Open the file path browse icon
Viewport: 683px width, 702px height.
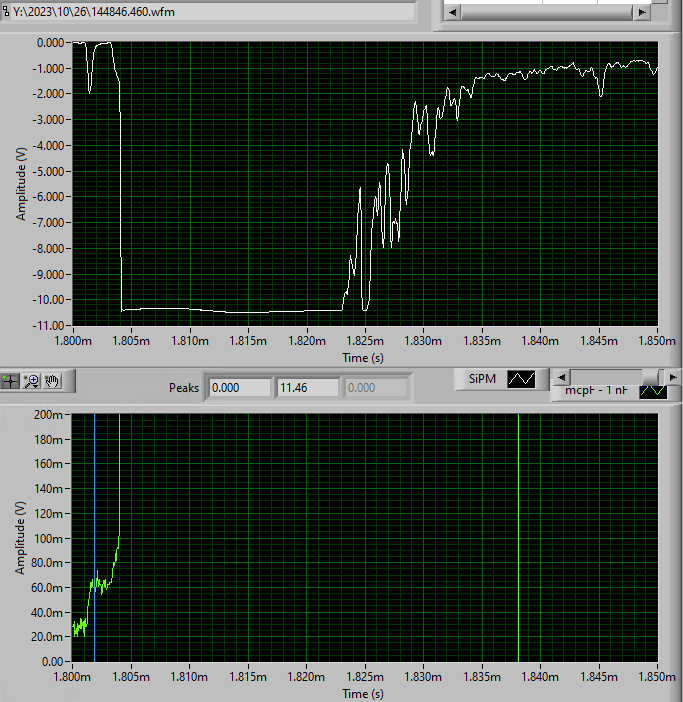6,11
